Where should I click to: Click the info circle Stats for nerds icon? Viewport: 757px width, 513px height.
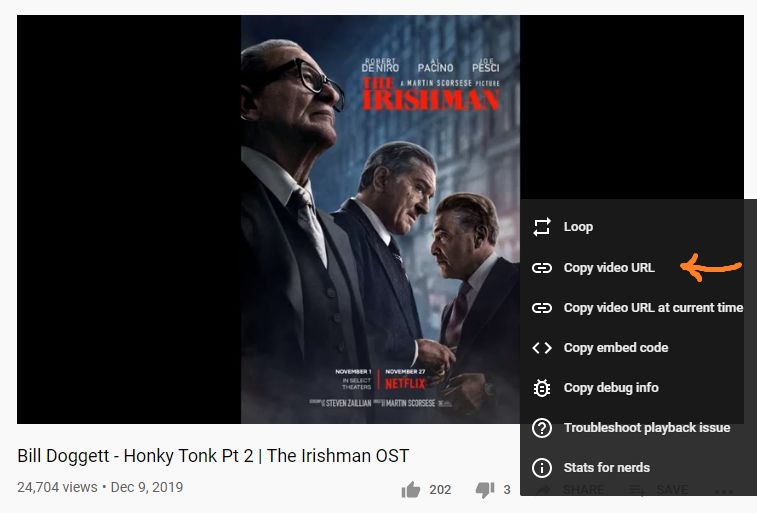click(542, 468)
